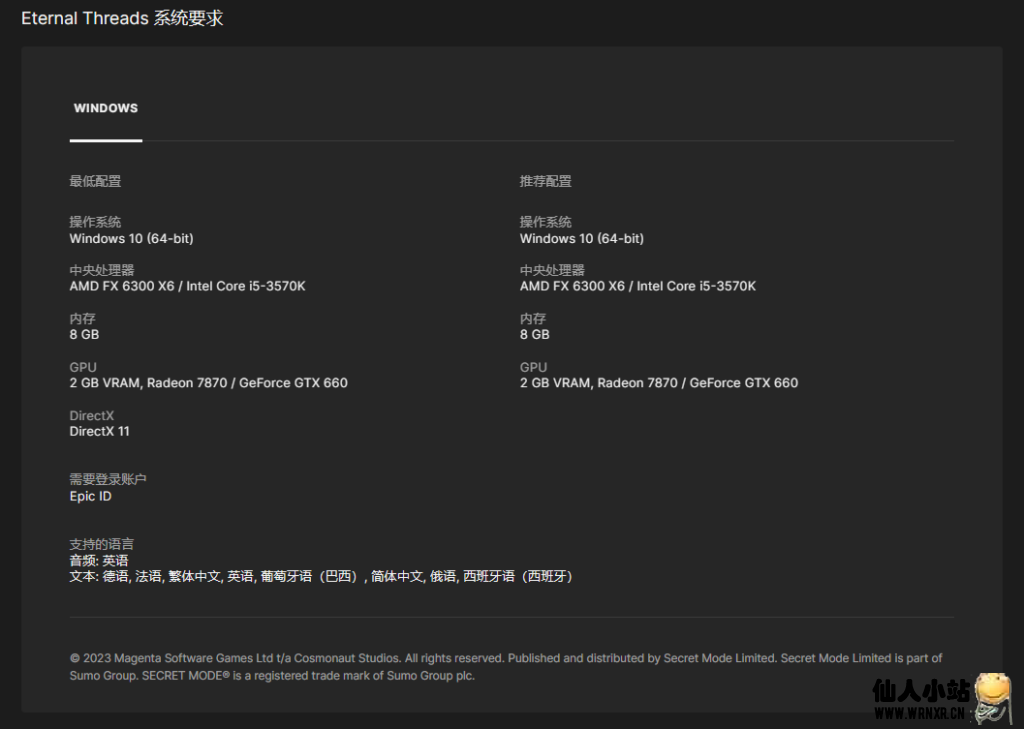
Task: Click Windows 10 (64-bit) under 推荐配置
Action: (582, 239)
